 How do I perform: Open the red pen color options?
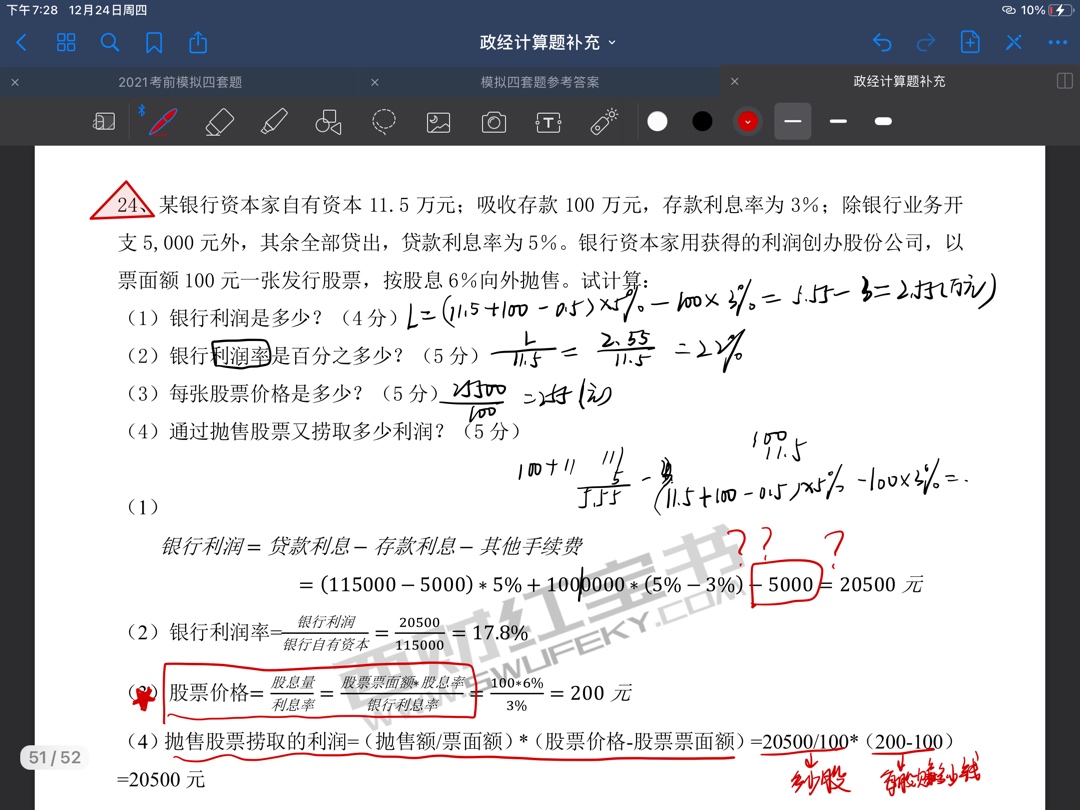747,122
